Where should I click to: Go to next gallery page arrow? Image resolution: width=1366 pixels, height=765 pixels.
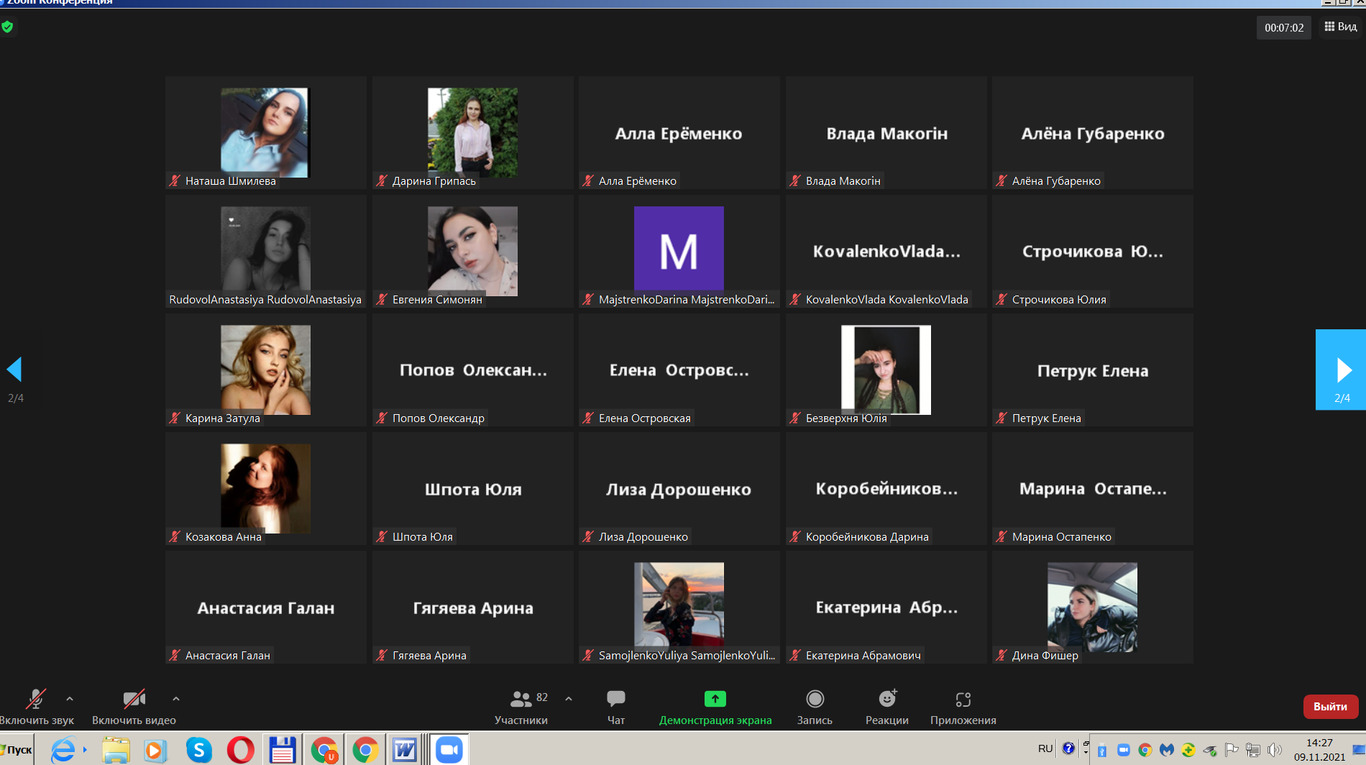(1341, 370)
